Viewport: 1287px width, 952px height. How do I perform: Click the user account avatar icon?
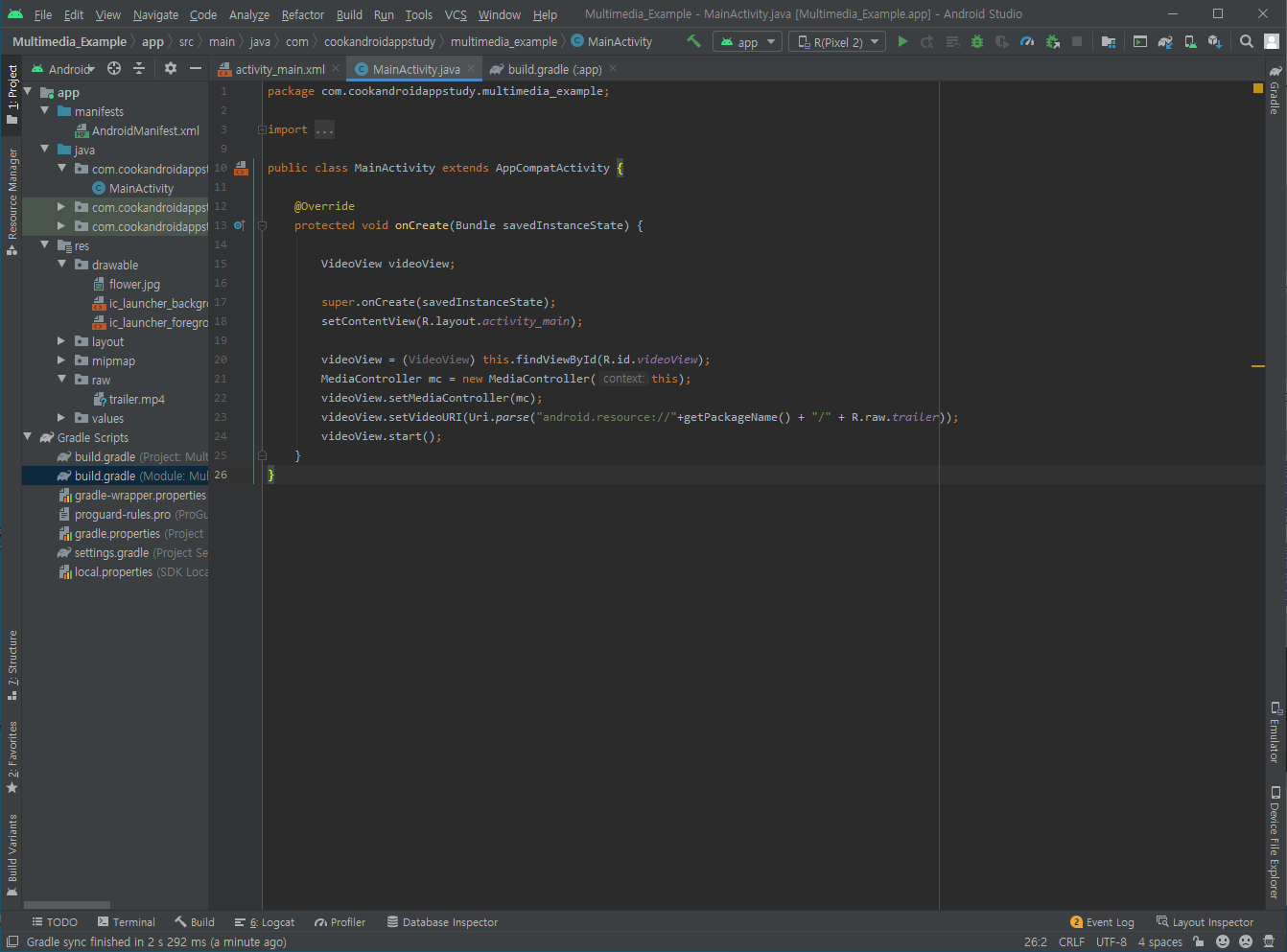click(x=1272, y=41)
